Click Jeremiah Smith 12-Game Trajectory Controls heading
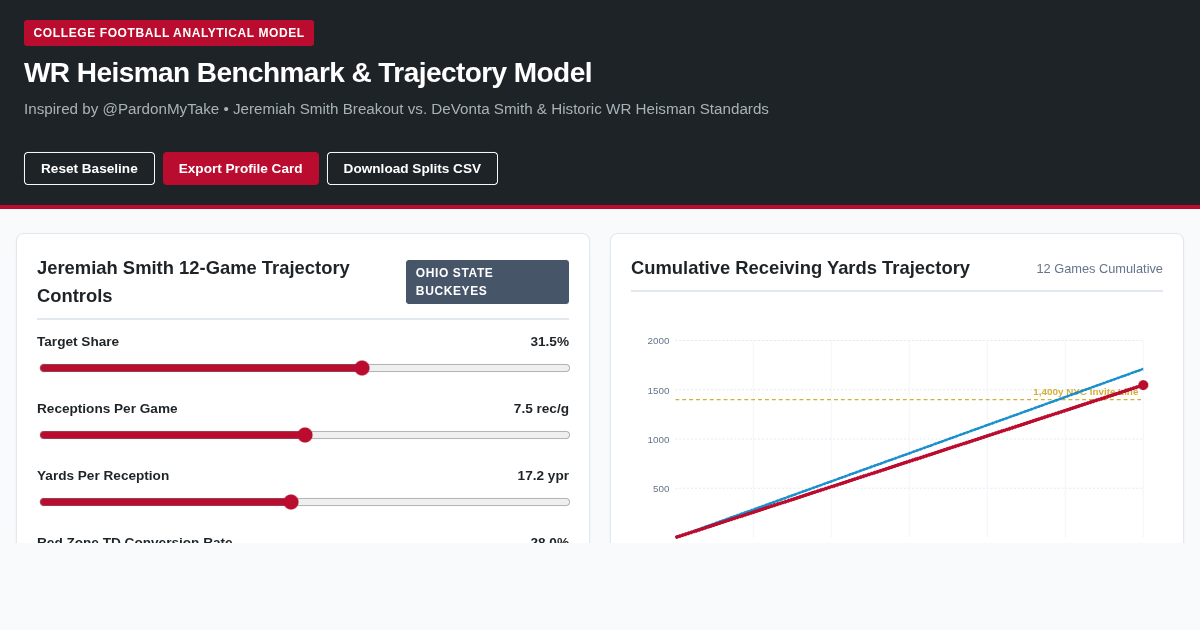1200x630 pixels. coord(193,282)
